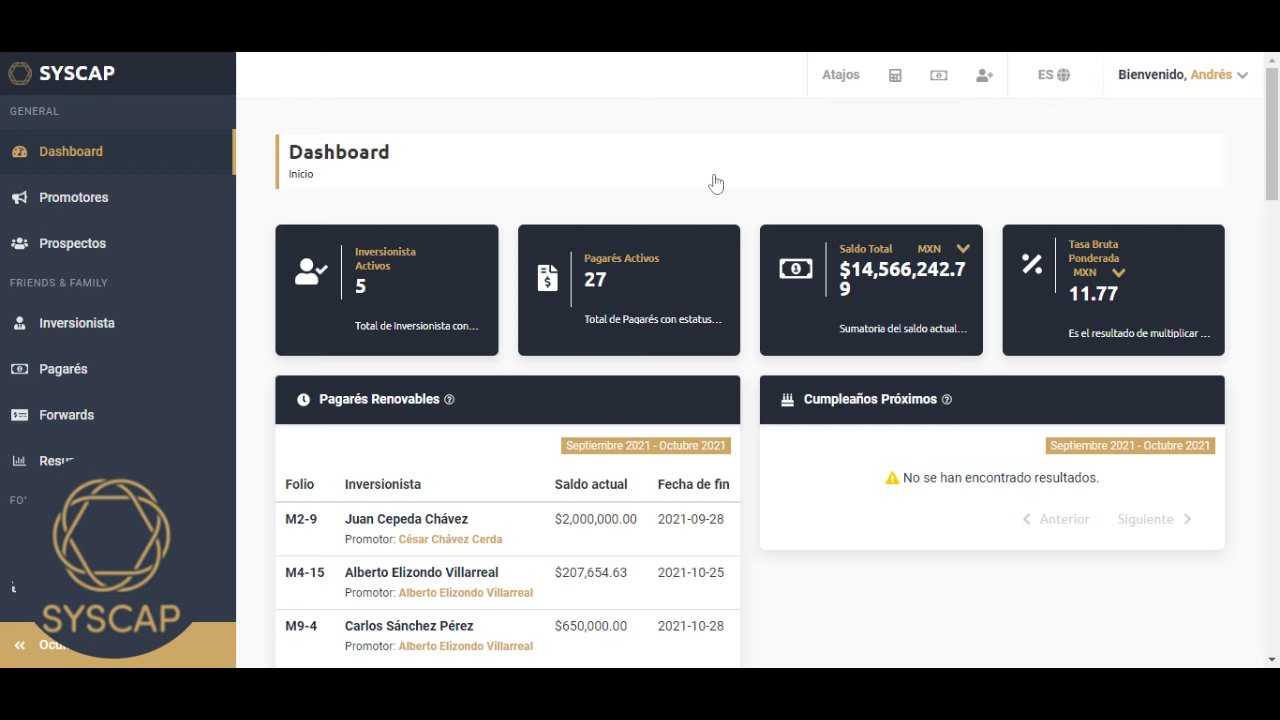Open the calculator shortcut icon
The height and width of the screenshot is (720, 1280).
pyautogui.click(x=895, y=75)
